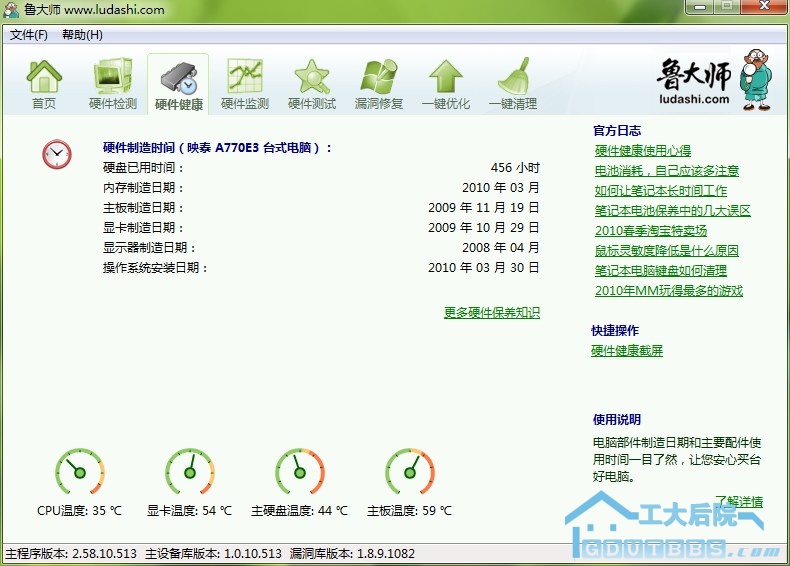Select 内存制造日期 value 2010 年 03 月
790x566 pixels.
click(x=501, y=187)
